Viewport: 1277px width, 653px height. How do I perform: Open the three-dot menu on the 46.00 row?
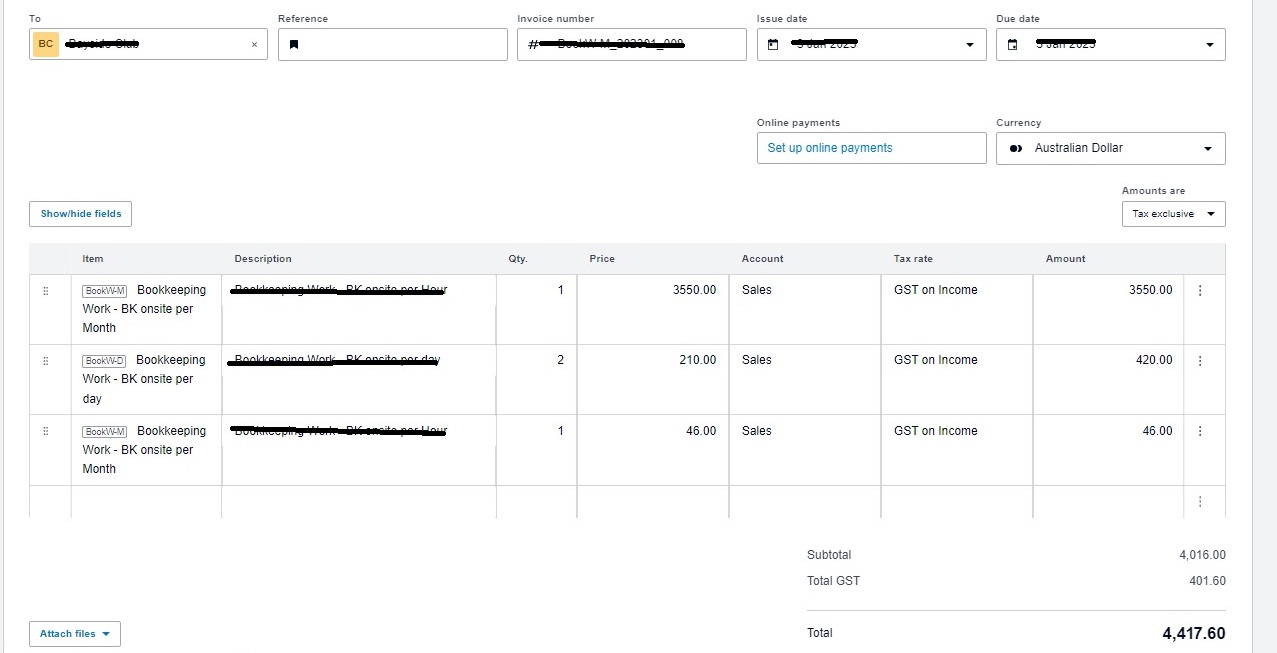coord(1200,432)
